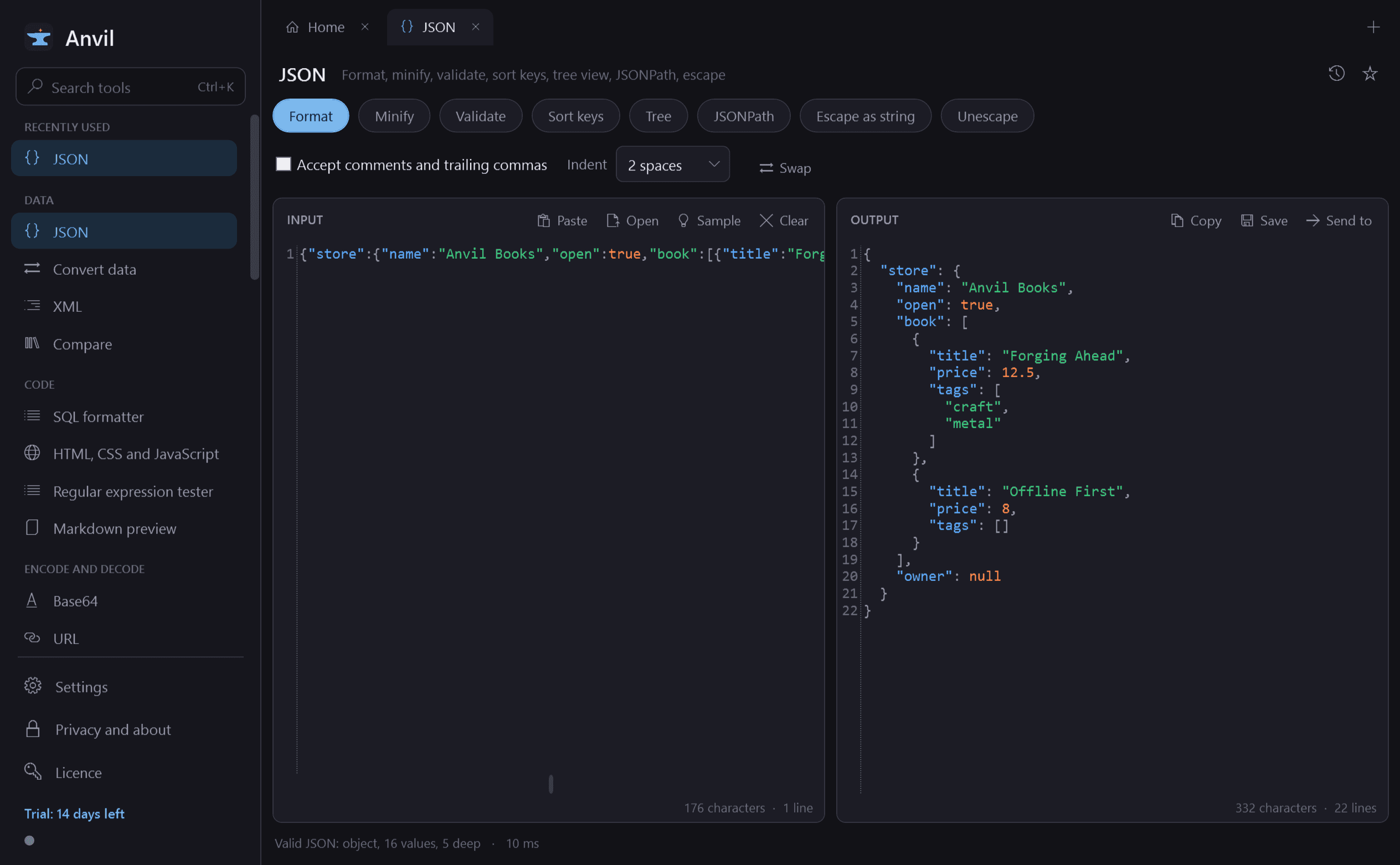
Task: Select the Minify mode
Action: tap(394, 116)
